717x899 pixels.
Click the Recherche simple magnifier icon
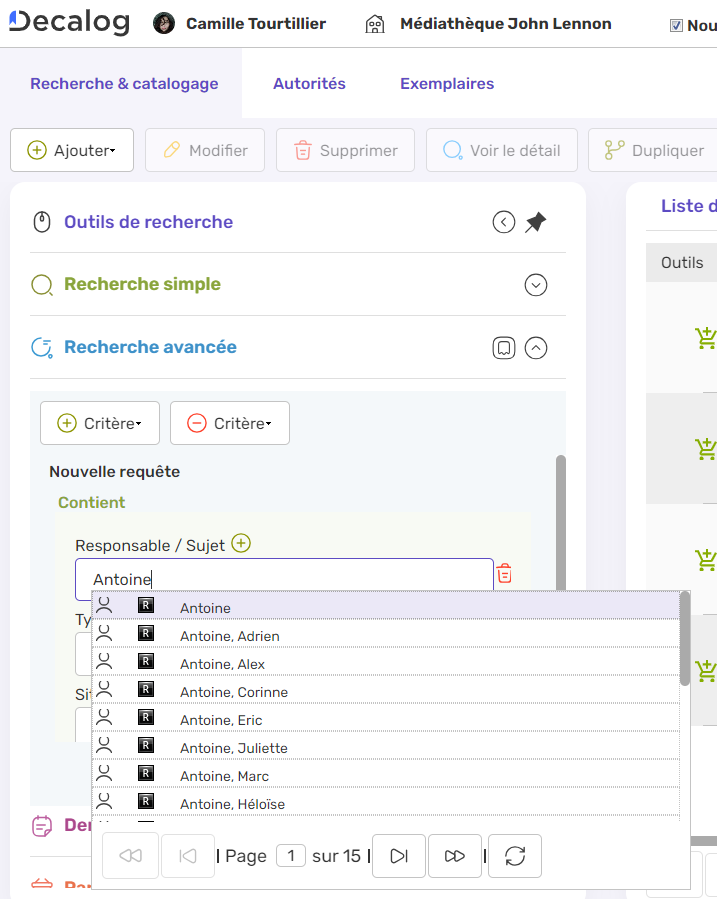click(42, 284)
